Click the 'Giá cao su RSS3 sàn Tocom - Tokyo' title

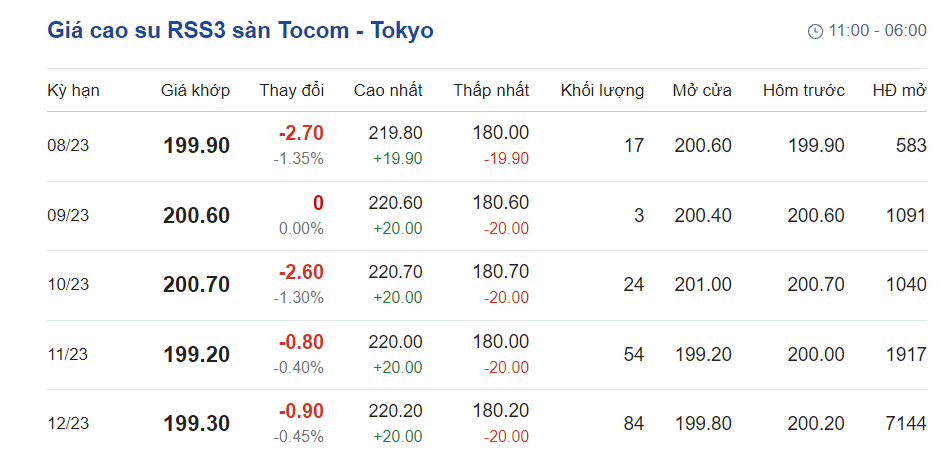pyautogui.click(x=240, y=30)
